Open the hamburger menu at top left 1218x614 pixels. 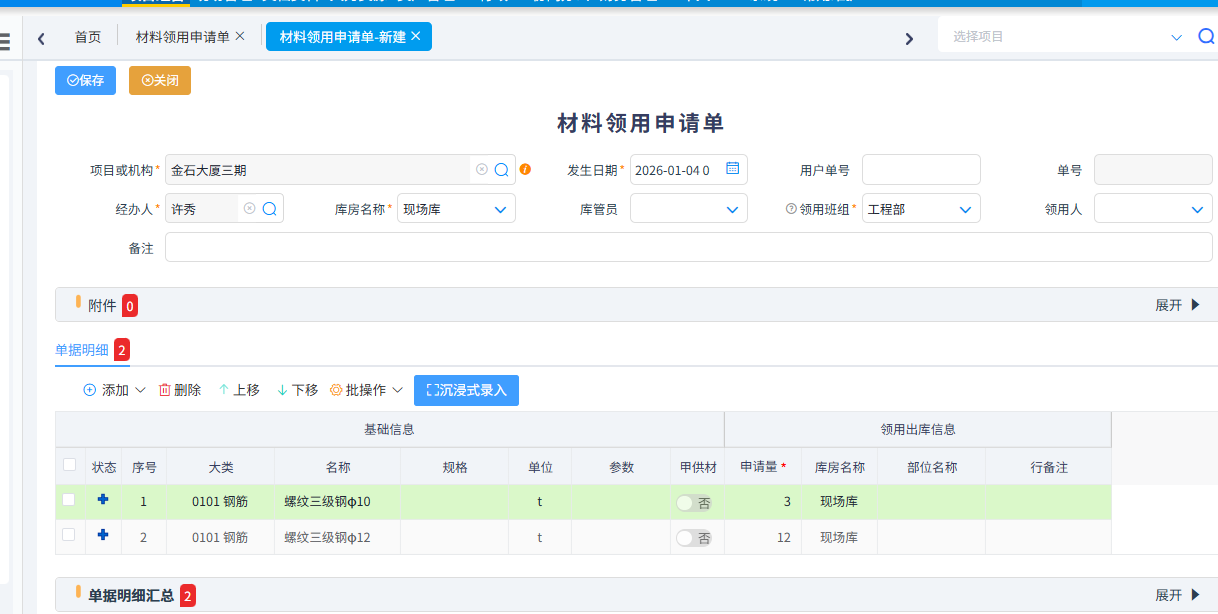(x=5, y=40)
